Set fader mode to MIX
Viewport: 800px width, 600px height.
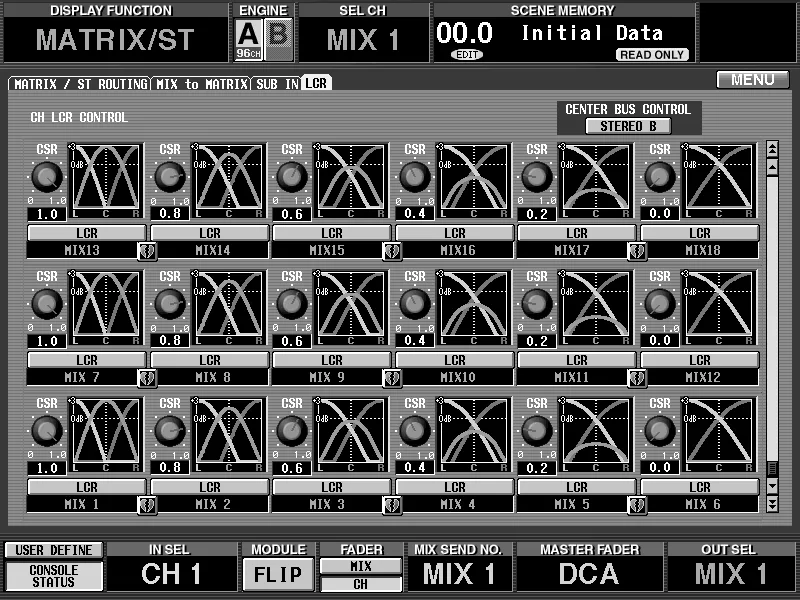[361, 566]
